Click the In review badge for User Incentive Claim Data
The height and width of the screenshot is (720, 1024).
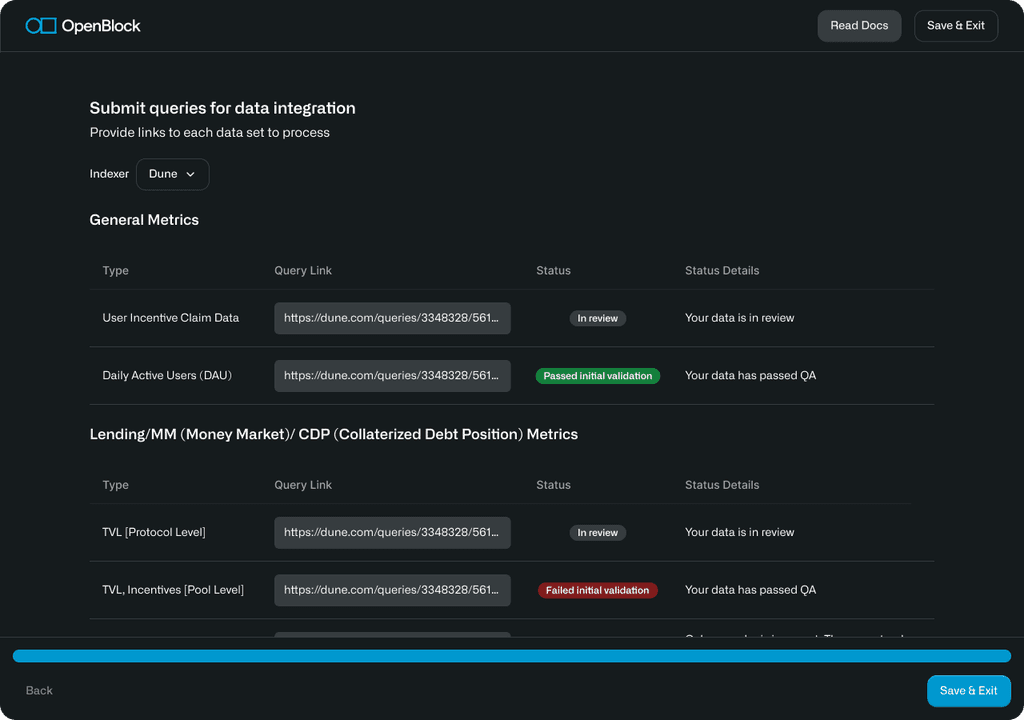[598, 318]
